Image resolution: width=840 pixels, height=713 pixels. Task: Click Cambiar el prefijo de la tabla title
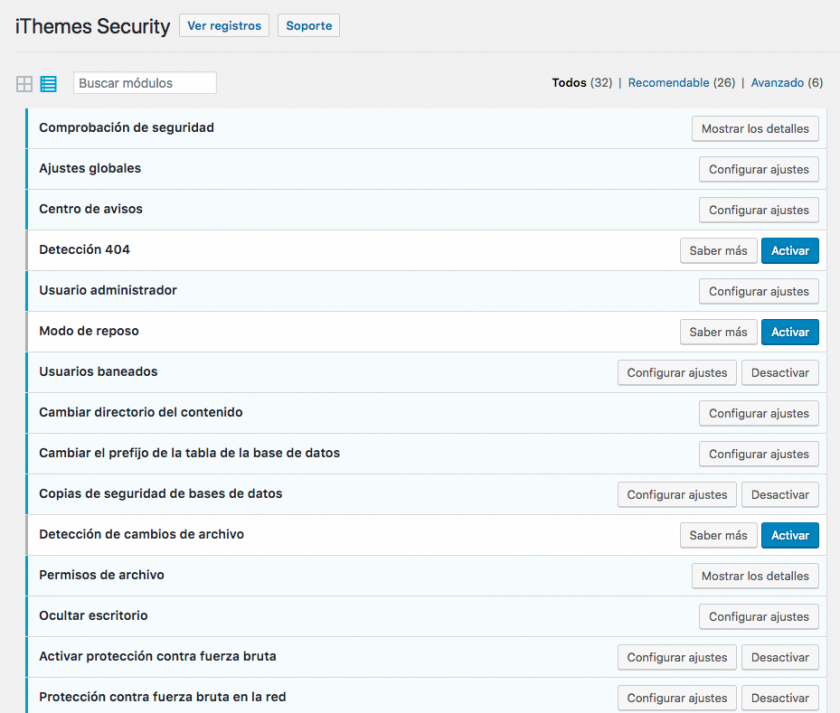(x=189, y=453)
